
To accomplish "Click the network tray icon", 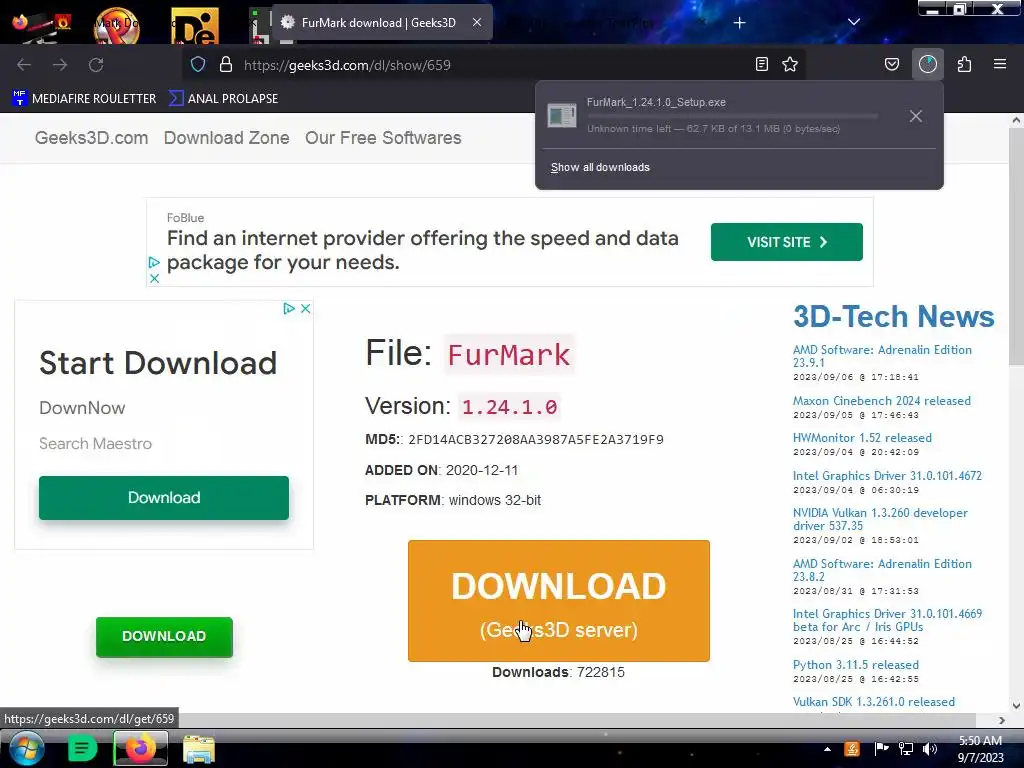I will pyautogui.click(x=905, y=749).
